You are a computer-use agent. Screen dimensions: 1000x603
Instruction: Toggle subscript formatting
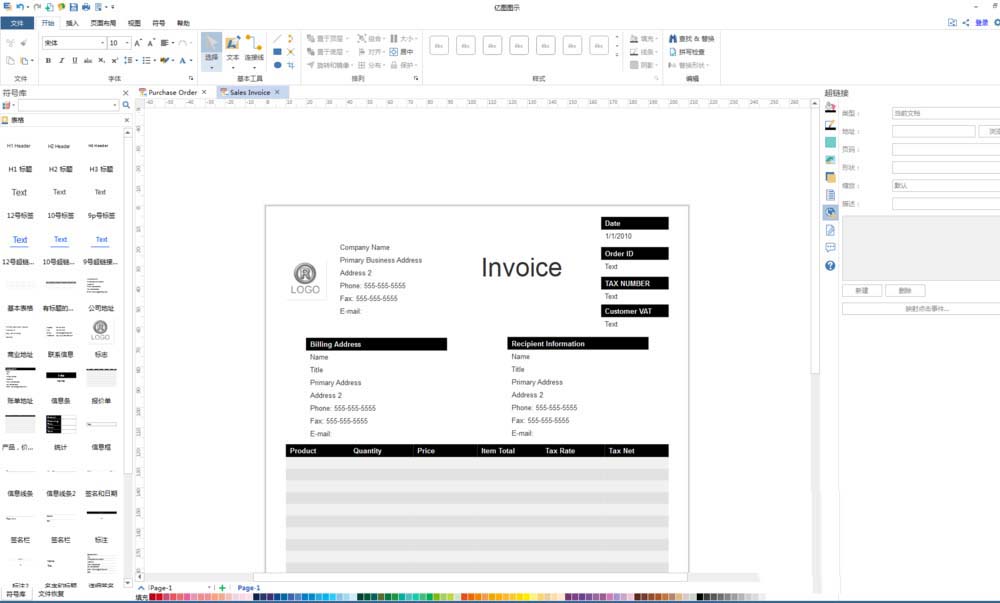101,61
